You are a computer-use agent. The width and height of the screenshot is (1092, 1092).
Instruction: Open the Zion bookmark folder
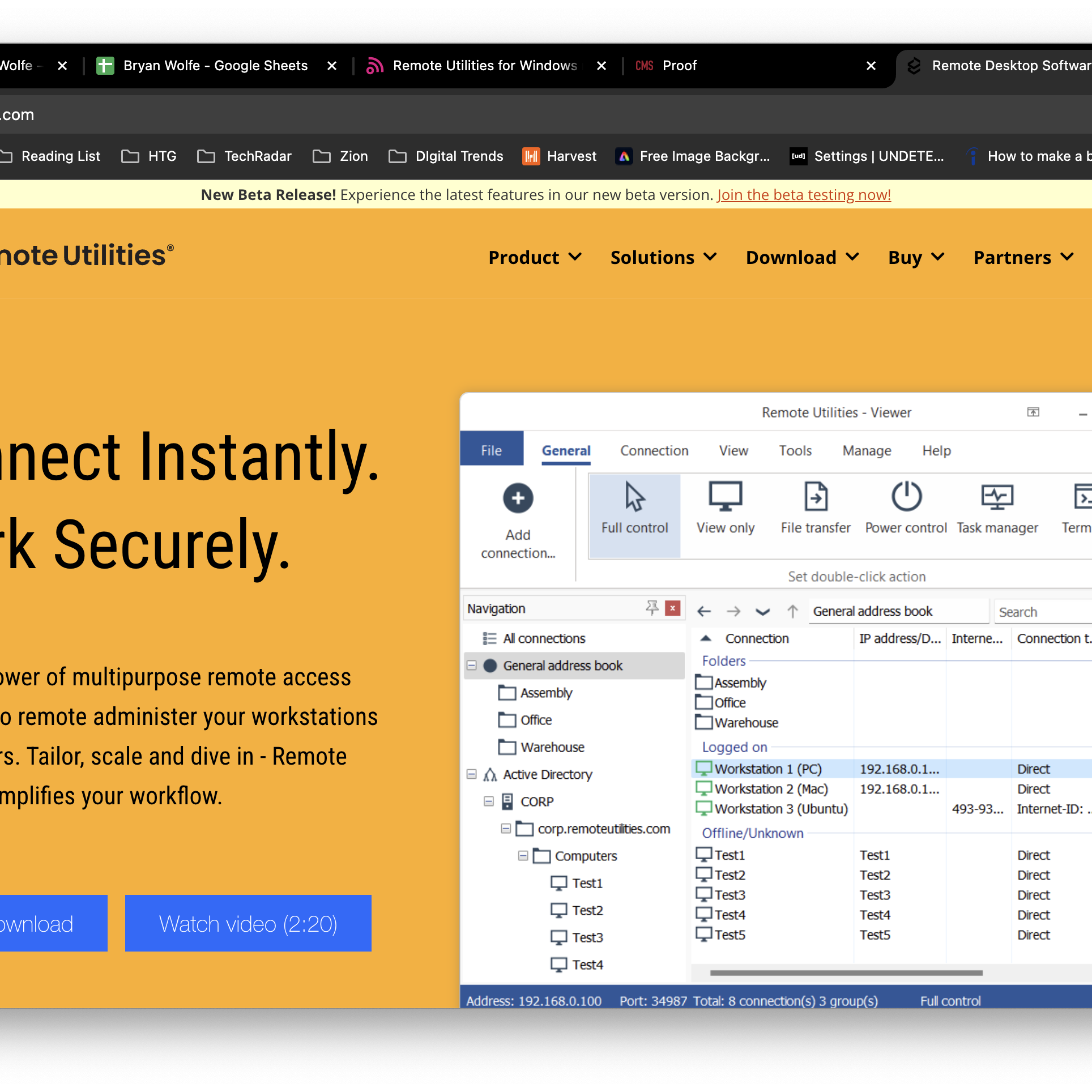(x=340, y=156)
